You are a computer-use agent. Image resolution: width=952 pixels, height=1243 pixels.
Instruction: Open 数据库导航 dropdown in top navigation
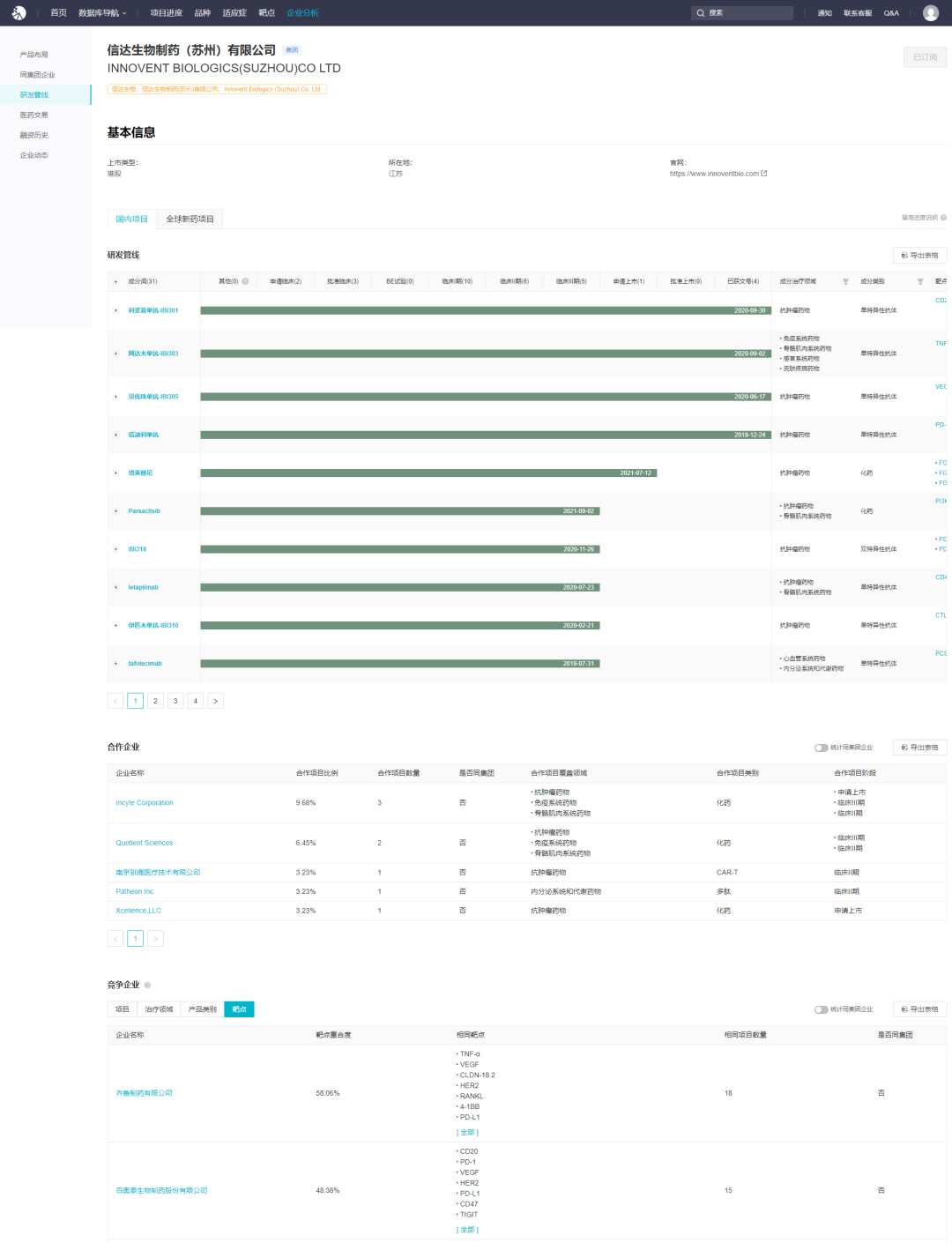point(102,13)
